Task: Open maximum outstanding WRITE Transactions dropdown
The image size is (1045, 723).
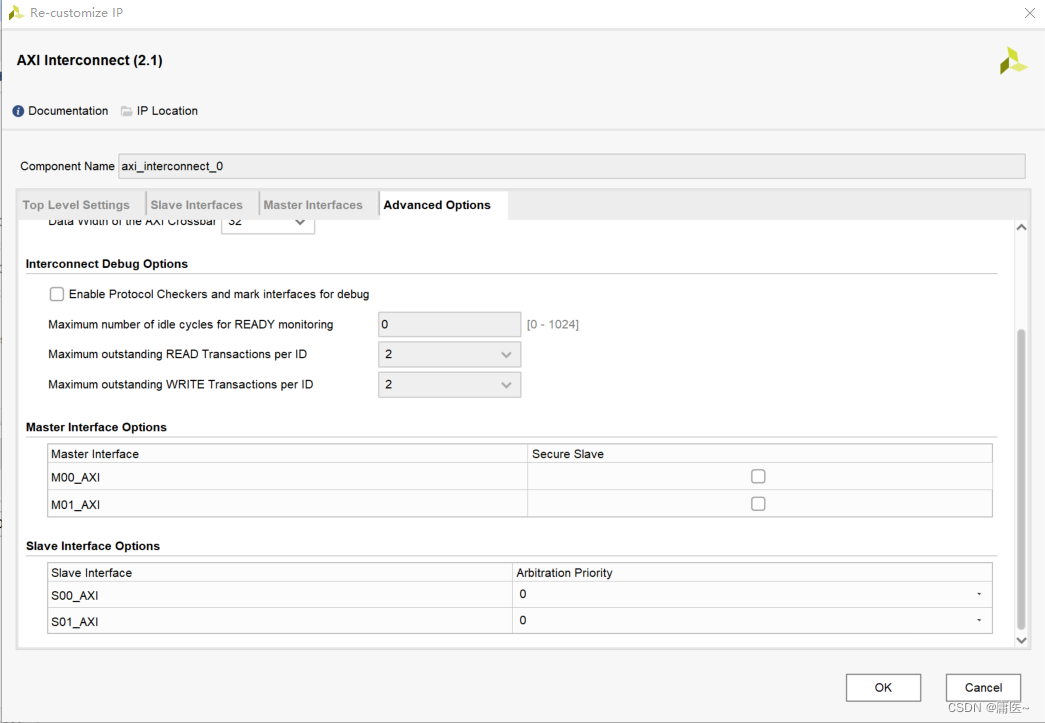Action: (x=506, y=385)
